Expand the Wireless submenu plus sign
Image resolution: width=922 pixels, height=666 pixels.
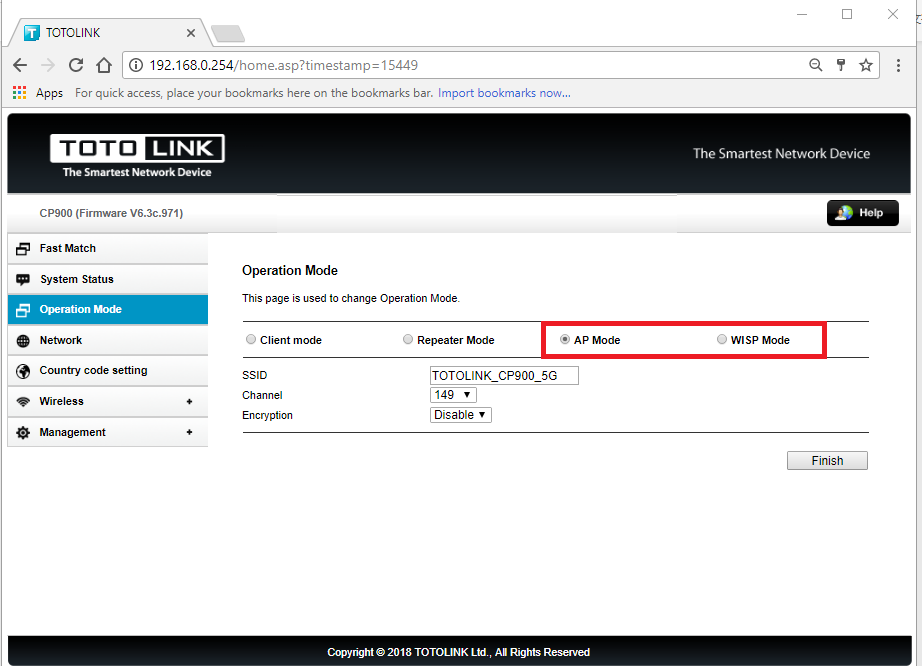tap(189, 401)
